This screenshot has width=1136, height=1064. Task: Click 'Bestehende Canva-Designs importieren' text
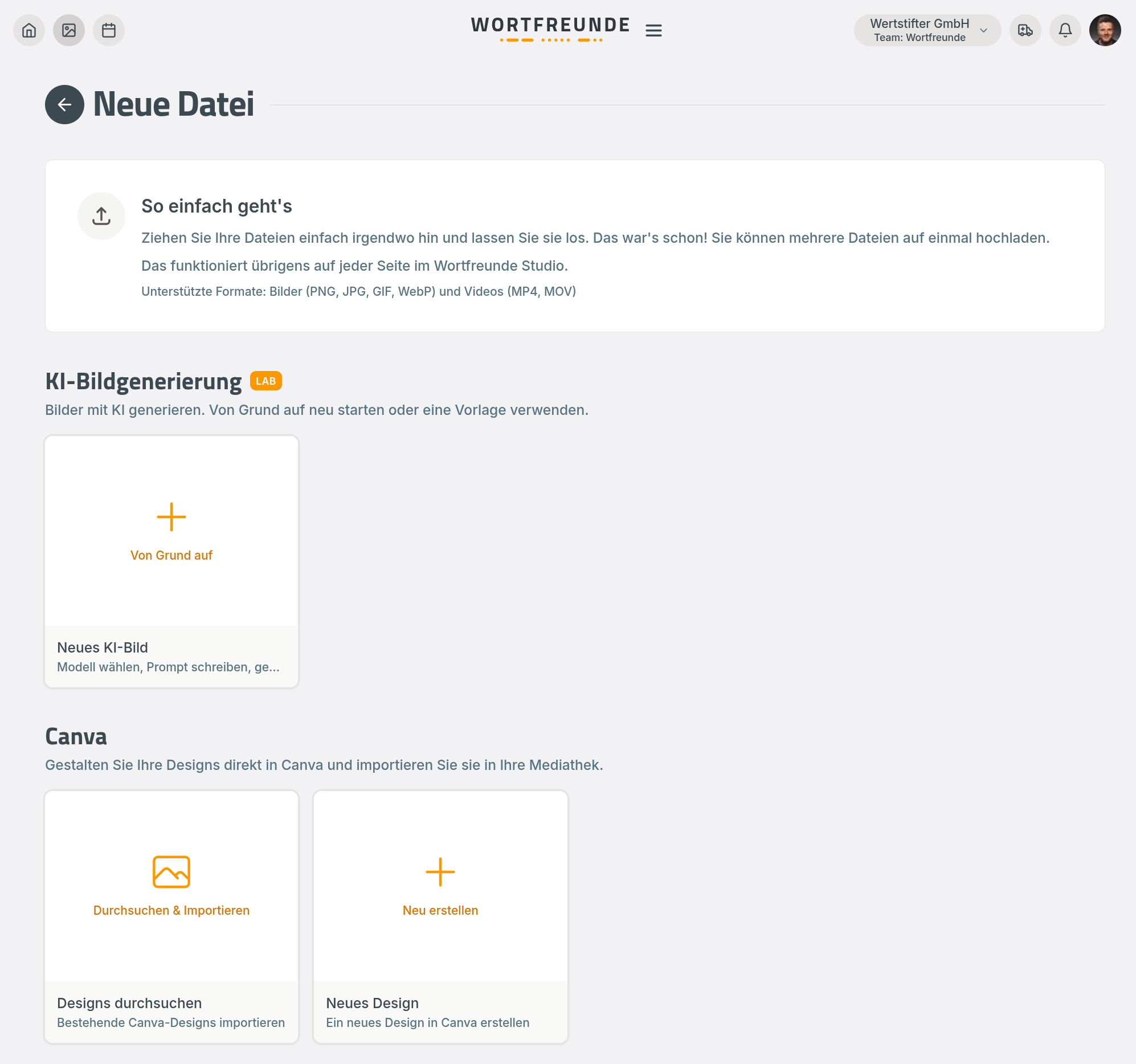point(171,1023)
